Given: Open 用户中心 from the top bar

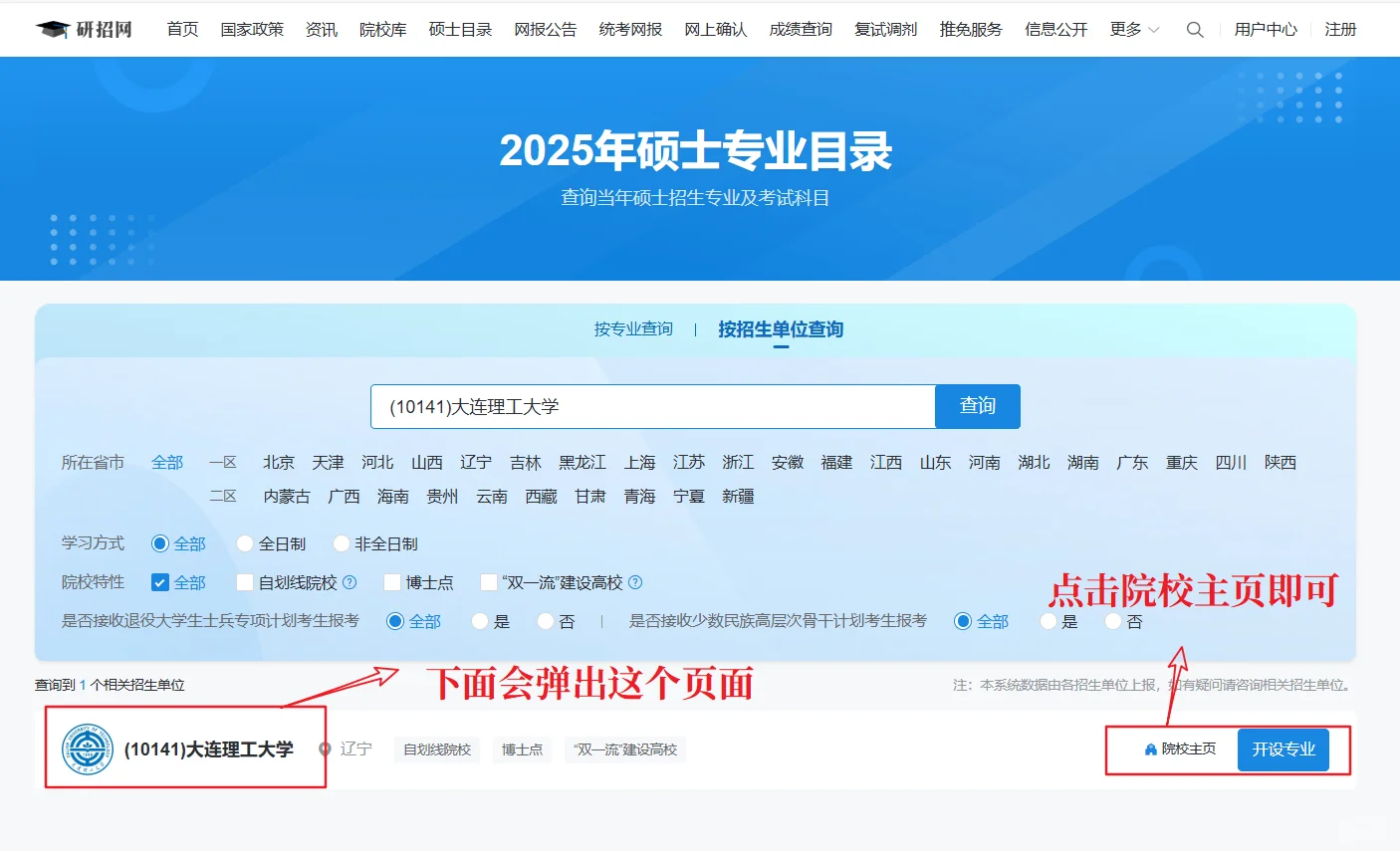Looking at the screenshot, I should 1266,30.
